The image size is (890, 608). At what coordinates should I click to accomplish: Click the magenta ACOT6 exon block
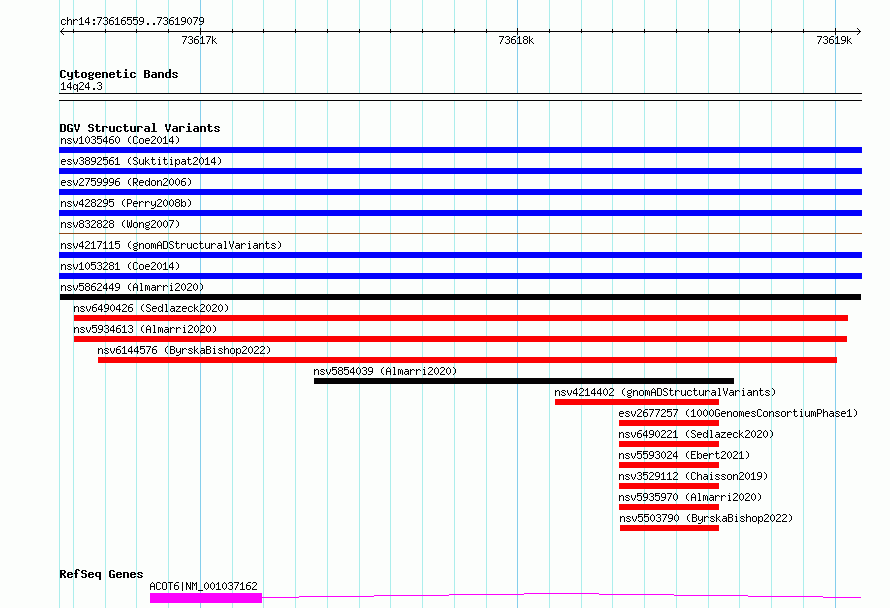[x=205, y=598]
